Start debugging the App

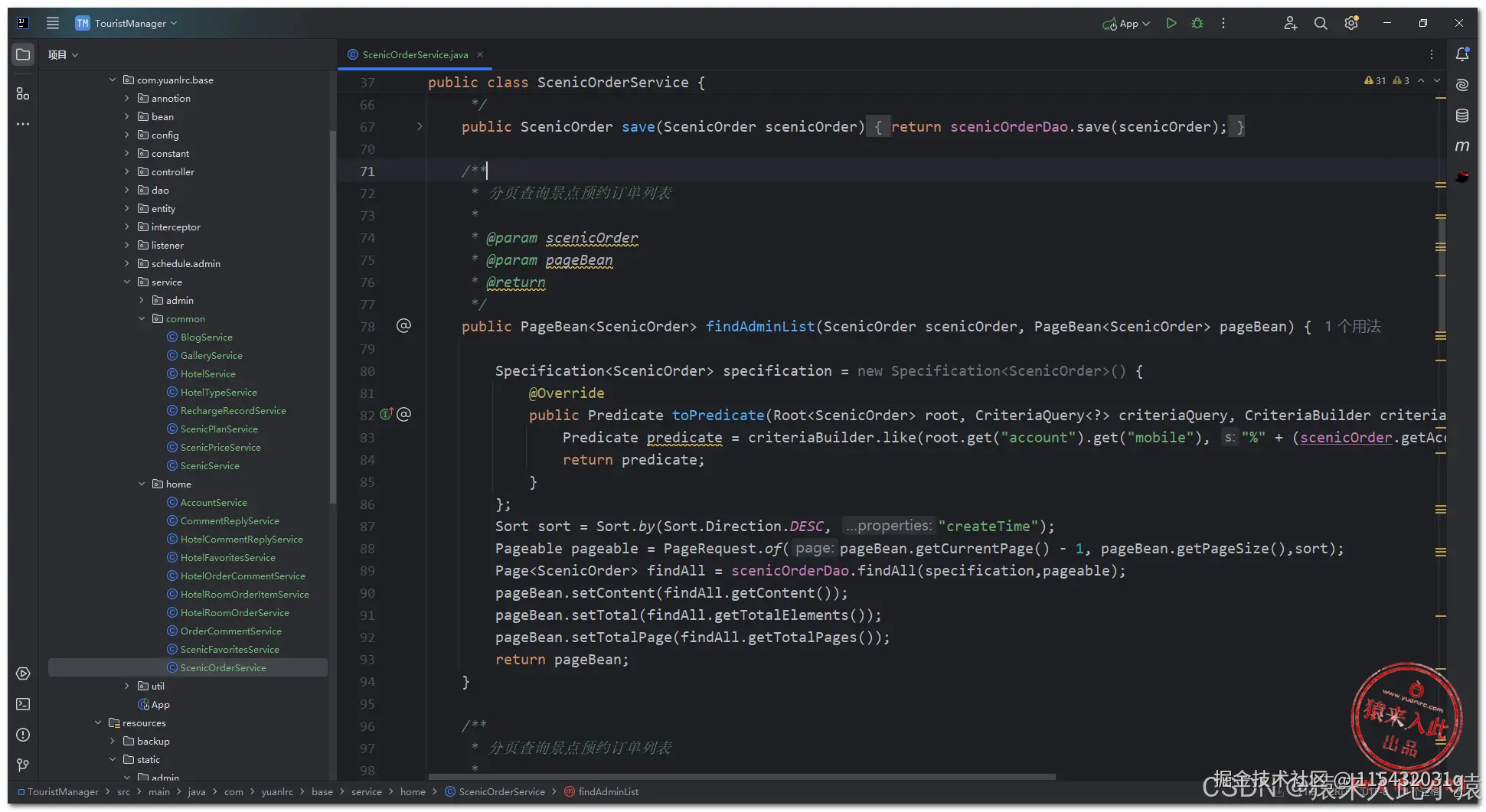(x=1197, y=23)
